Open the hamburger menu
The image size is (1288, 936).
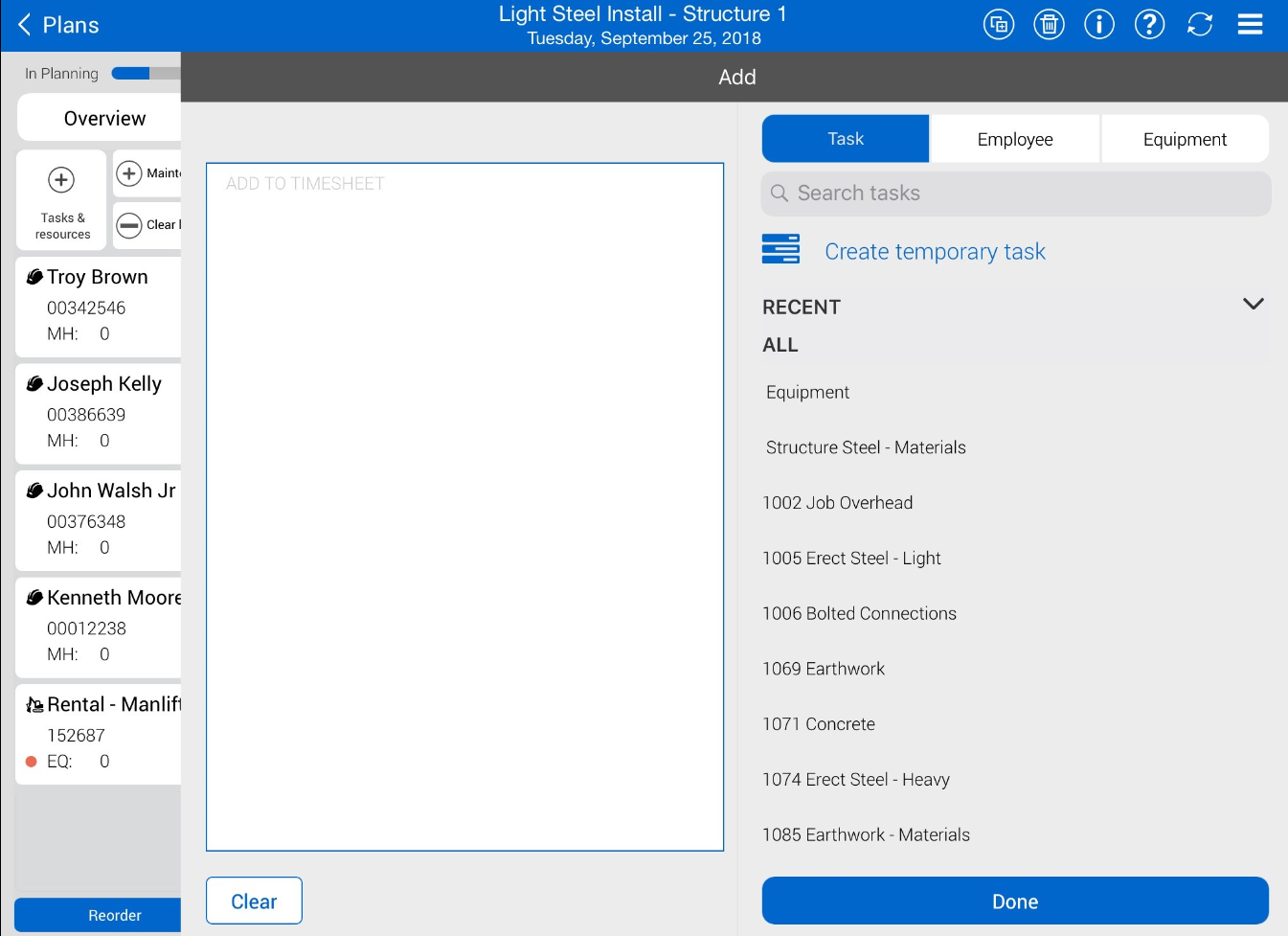[x=1250, y=24]
